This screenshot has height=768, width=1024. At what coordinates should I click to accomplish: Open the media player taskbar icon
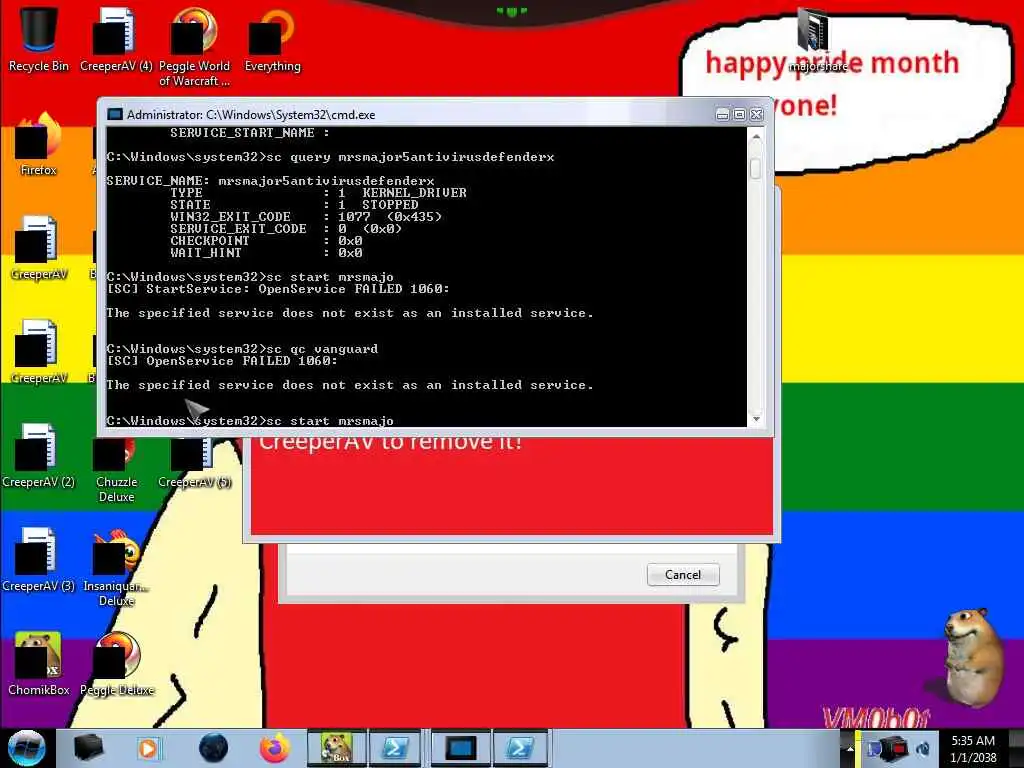(x=148, y=748)
